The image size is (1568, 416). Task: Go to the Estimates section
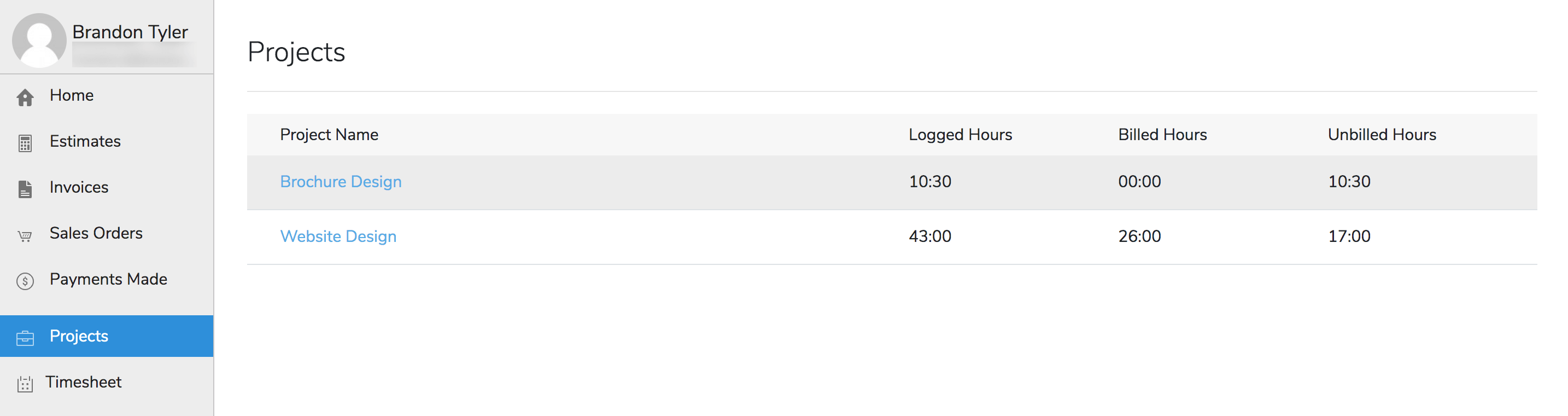[85, 141]
